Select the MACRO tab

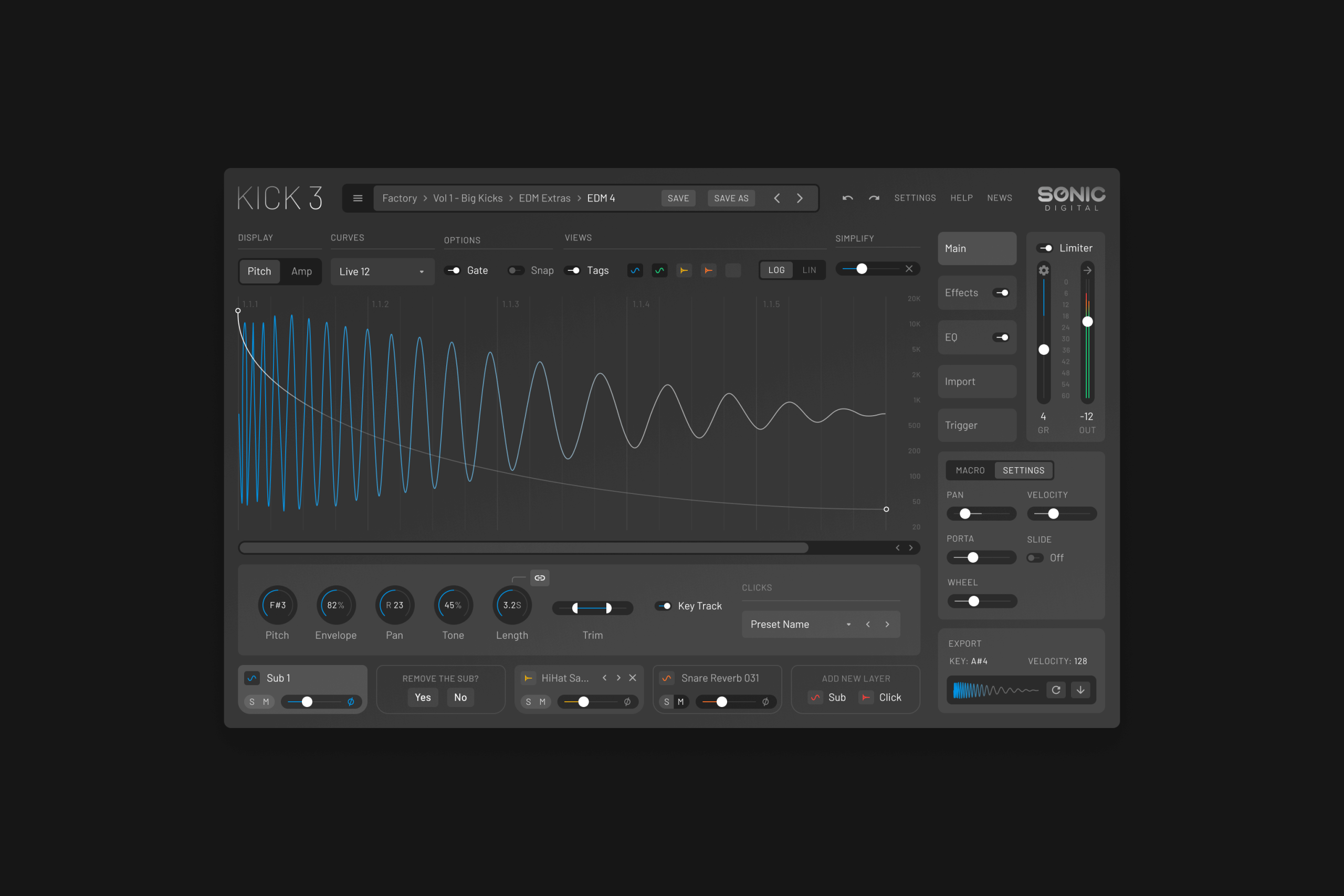pos(970,470)
